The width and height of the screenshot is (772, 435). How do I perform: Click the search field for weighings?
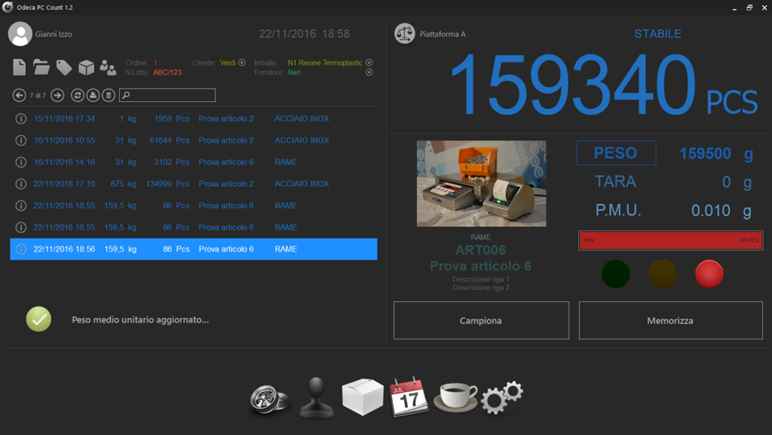point(167,95)
